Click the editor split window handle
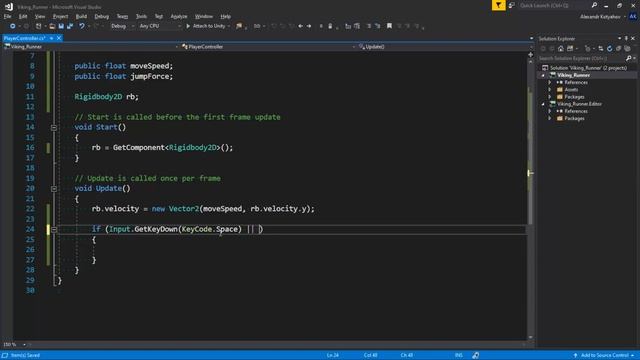Screen dimensions: 640x360 point(530,54)
